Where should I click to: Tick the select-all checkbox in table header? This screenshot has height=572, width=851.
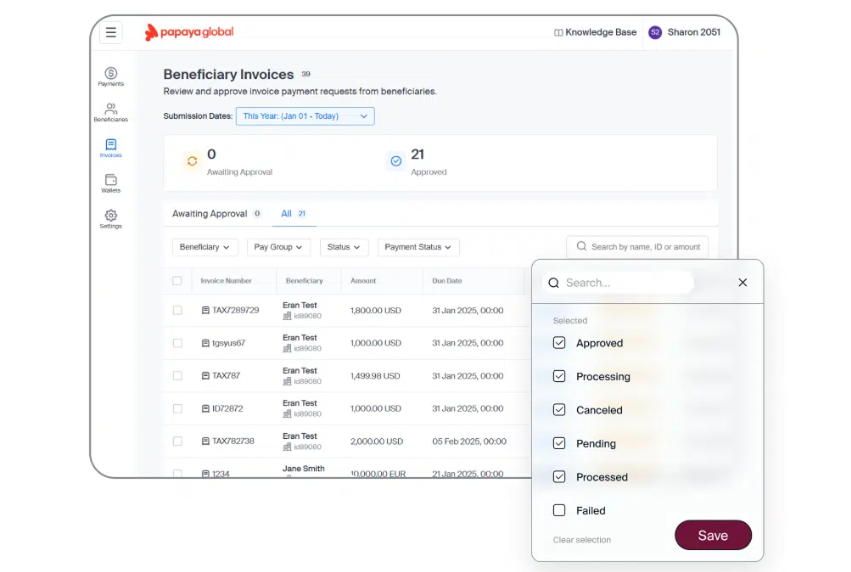177,281
